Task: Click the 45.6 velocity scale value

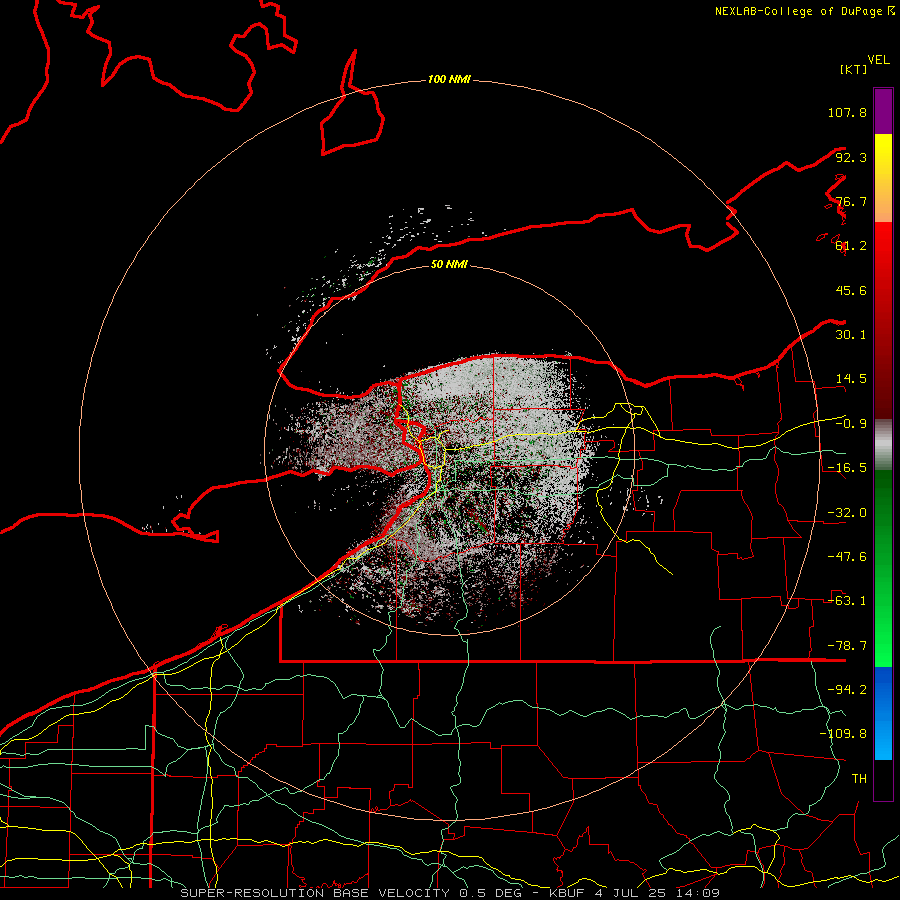Action: [851, 290]
